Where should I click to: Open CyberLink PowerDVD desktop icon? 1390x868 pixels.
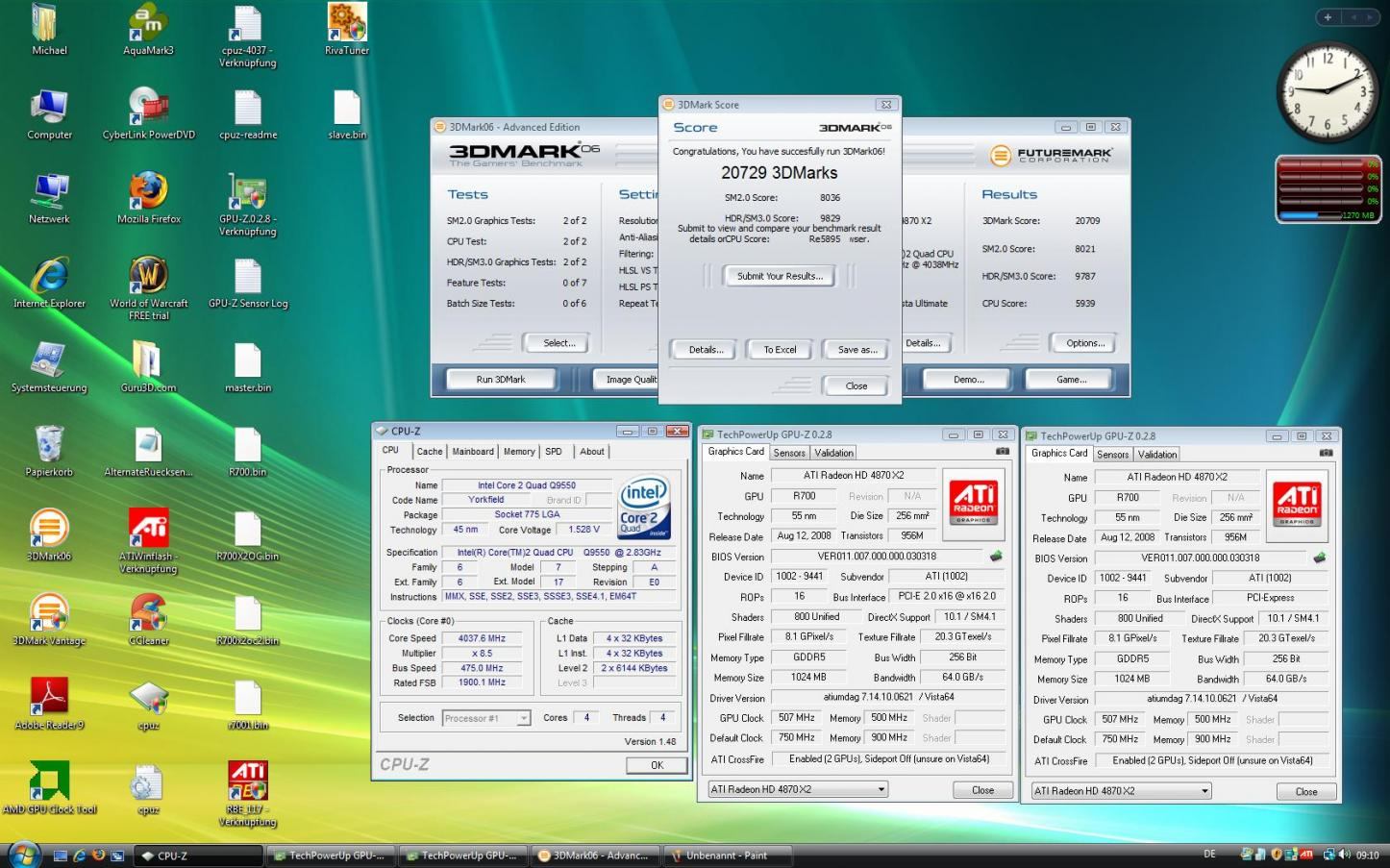[148, 114]
